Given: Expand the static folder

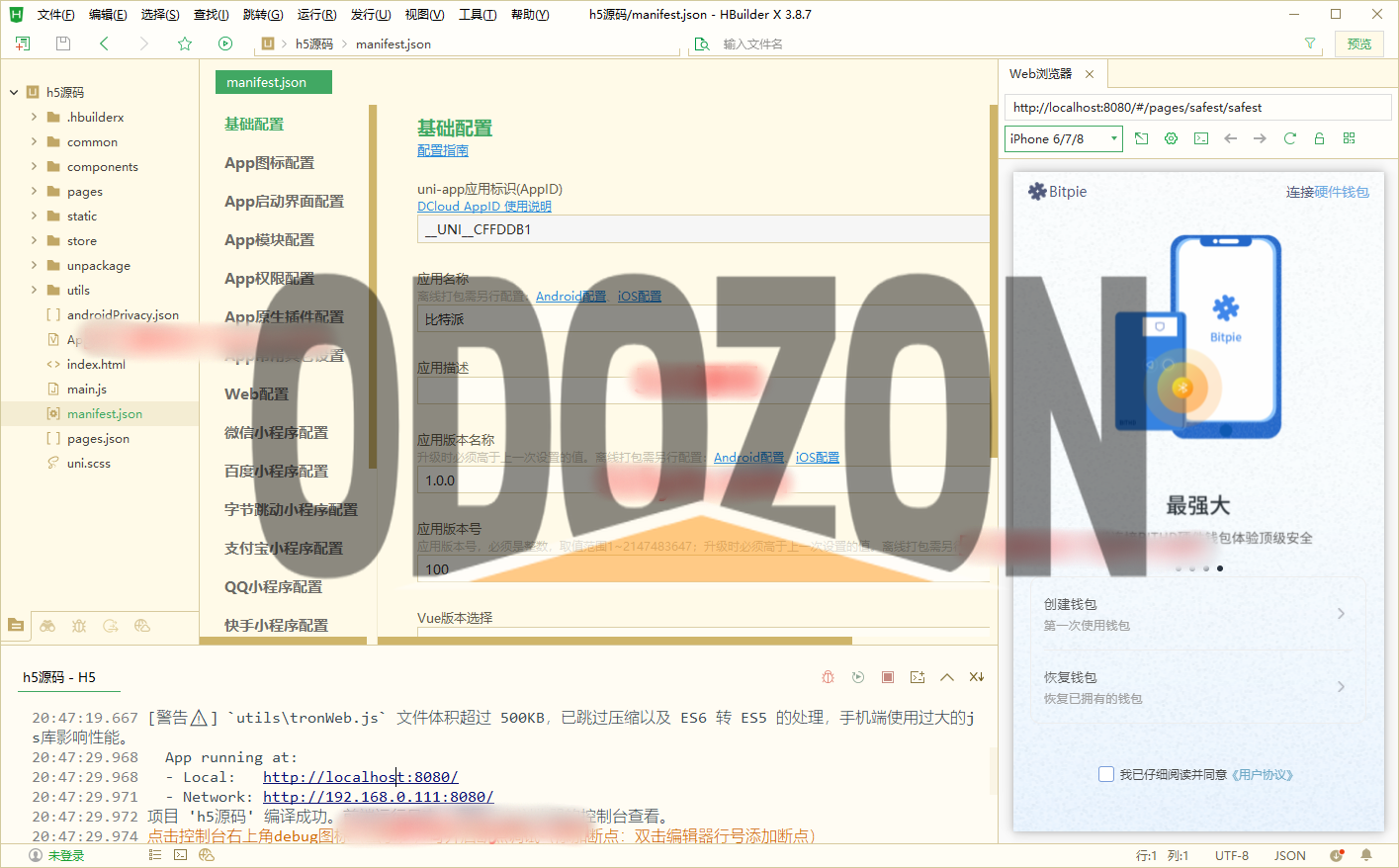Looking at the screenshot, I should [x=35, y=216].
